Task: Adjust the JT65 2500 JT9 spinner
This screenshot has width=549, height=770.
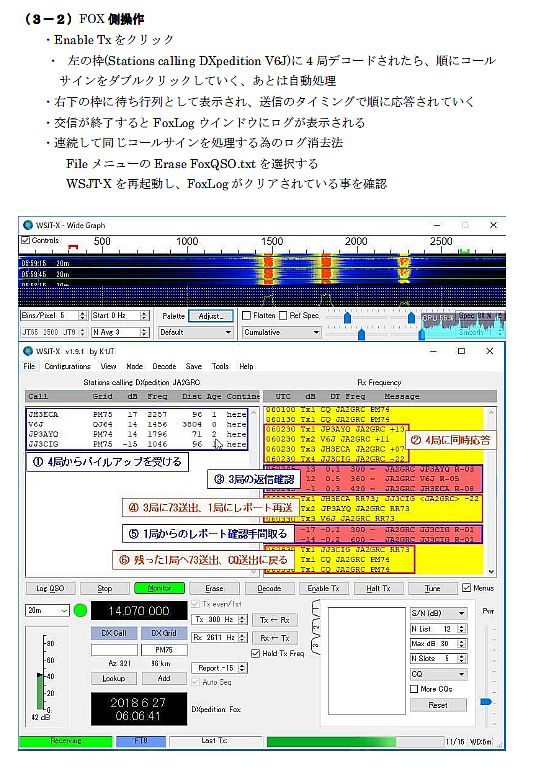Action: click(54, 332)
